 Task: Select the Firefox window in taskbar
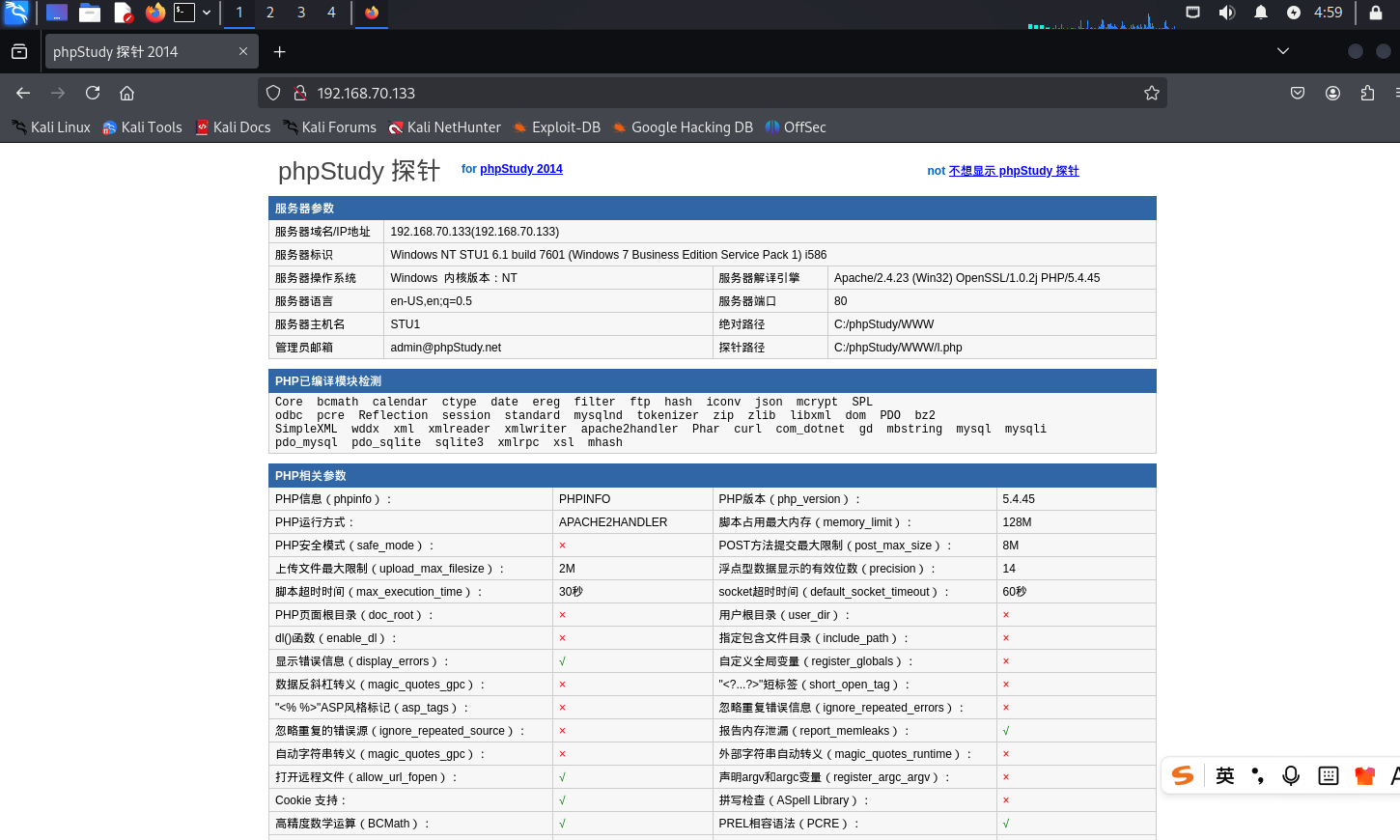tap(372, 13)
